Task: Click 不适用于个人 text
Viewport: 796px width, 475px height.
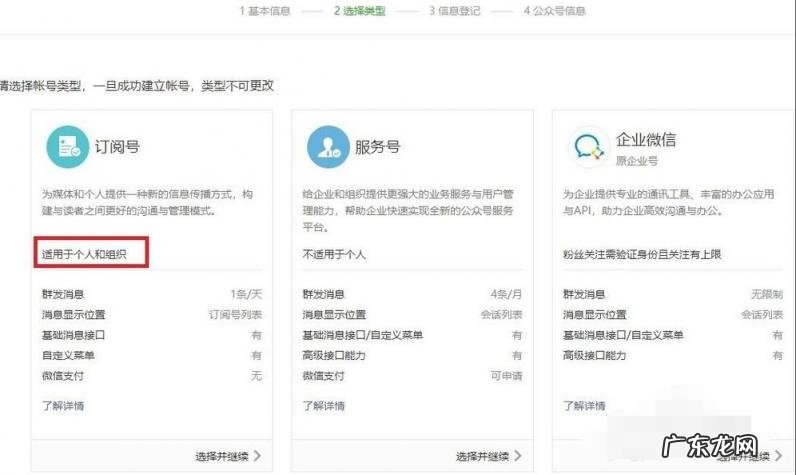Action: click(x=334, y=254)
